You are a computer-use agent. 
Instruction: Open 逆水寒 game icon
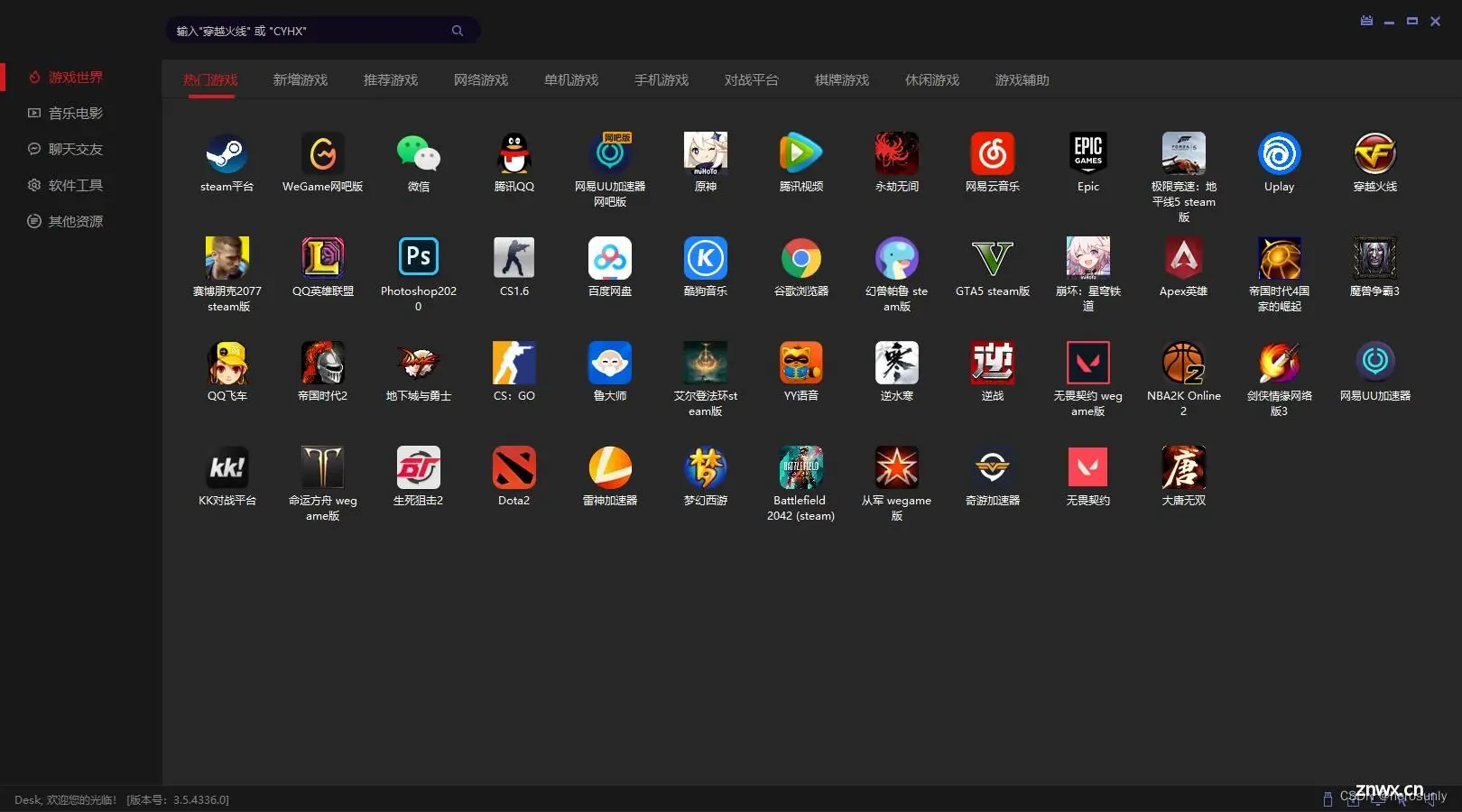[x=897, y=364]
